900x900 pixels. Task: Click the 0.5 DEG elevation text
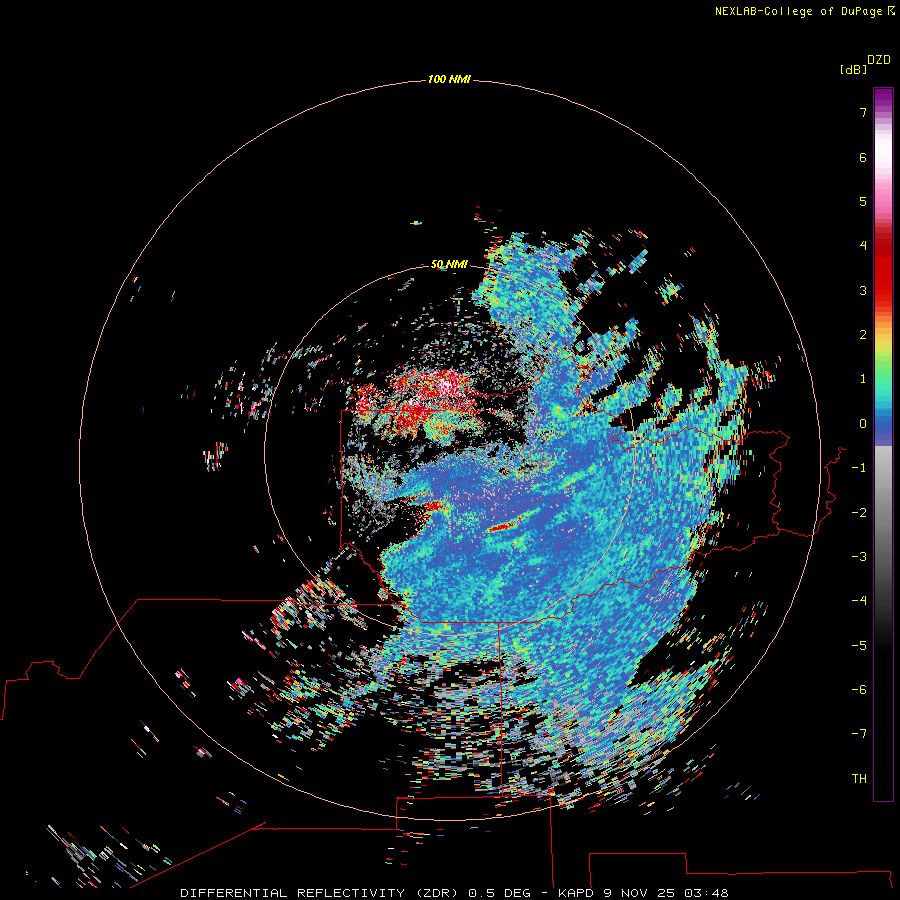tap(502, 893)
